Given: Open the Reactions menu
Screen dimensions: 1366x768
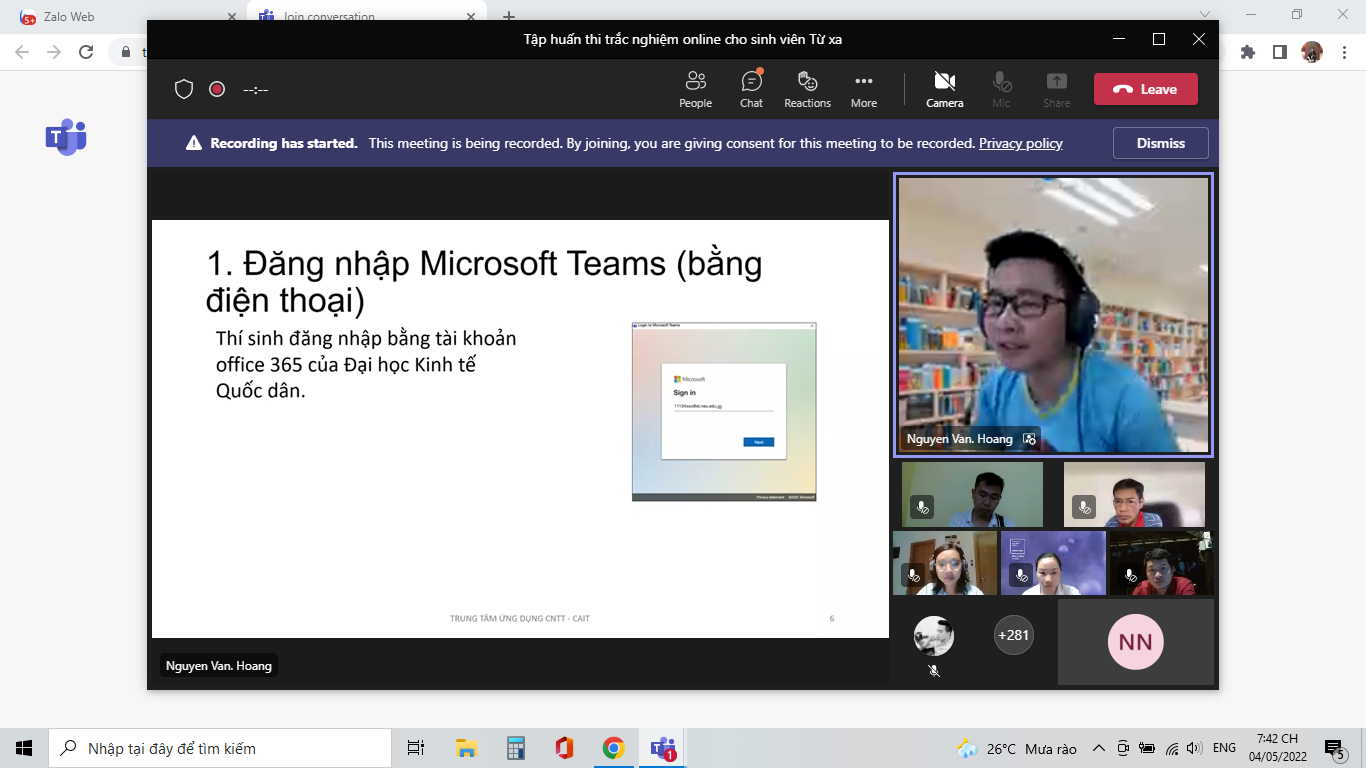Looking at the screenshot, I should pyautogui.click(x=807, y=89).
